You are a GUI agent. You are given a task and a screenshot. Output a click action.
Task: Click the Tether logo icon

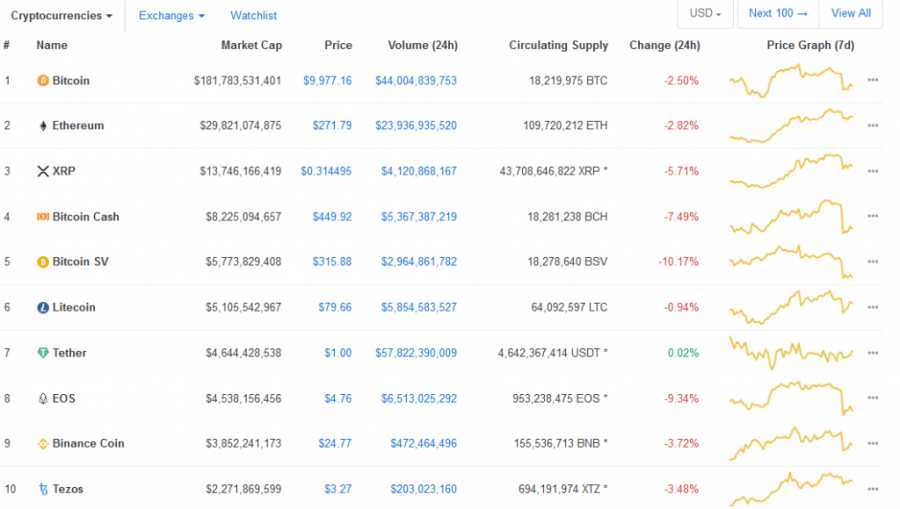tap(43, 353)
